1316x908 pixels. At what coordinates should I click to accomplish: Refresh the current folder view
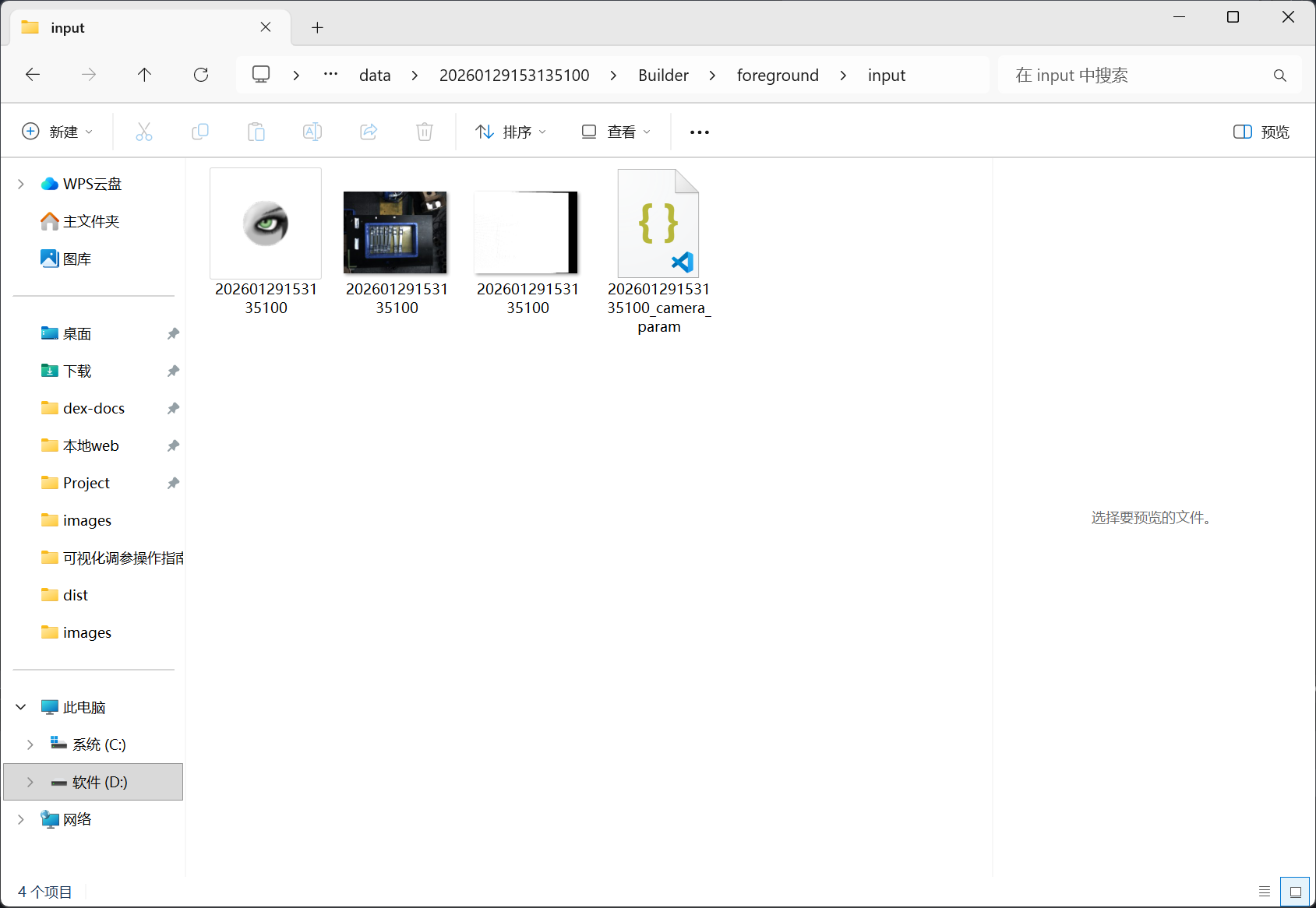201,75
